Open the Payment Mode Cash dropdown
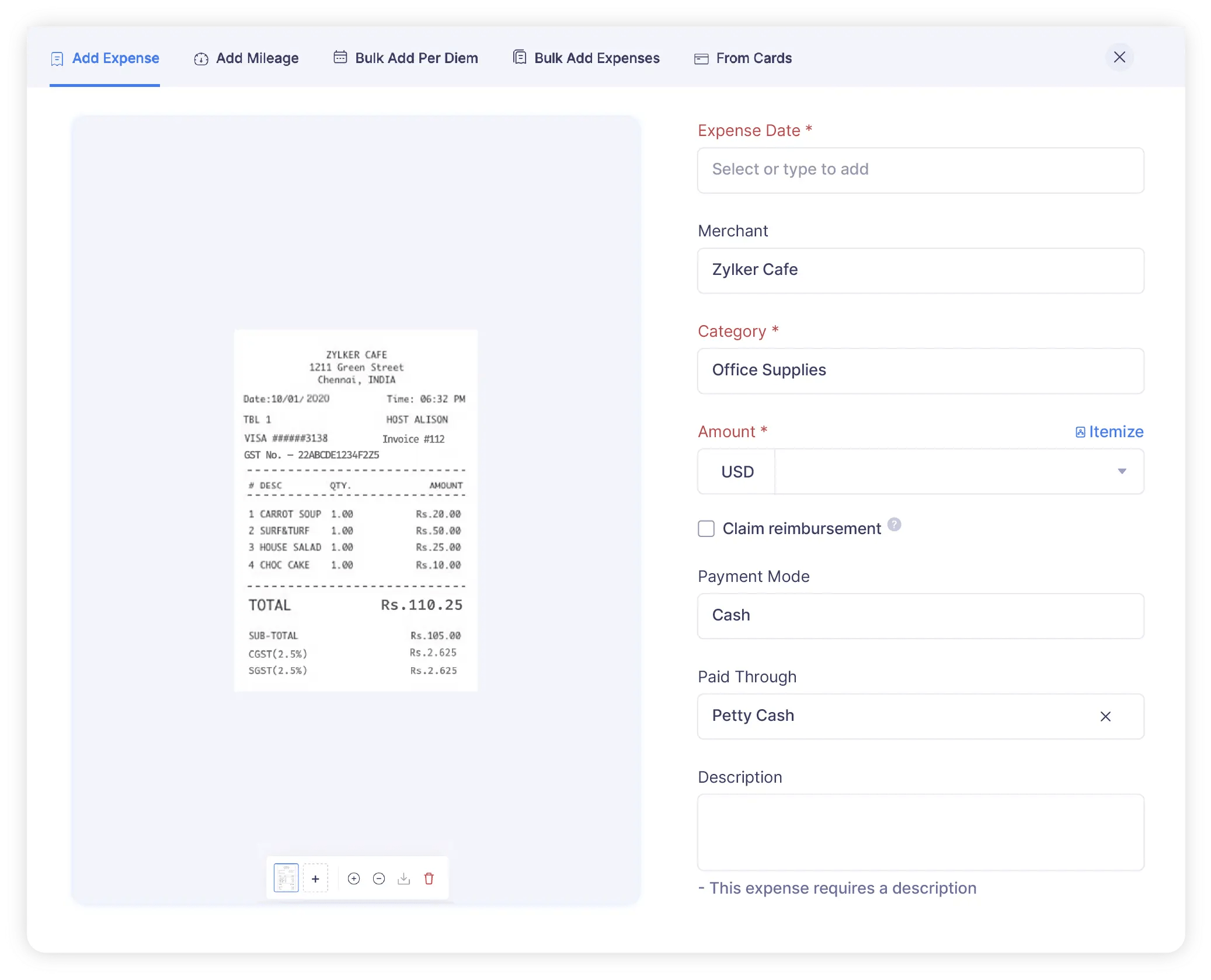Viewport: 1211px width, 980px height. pos(920,616)
